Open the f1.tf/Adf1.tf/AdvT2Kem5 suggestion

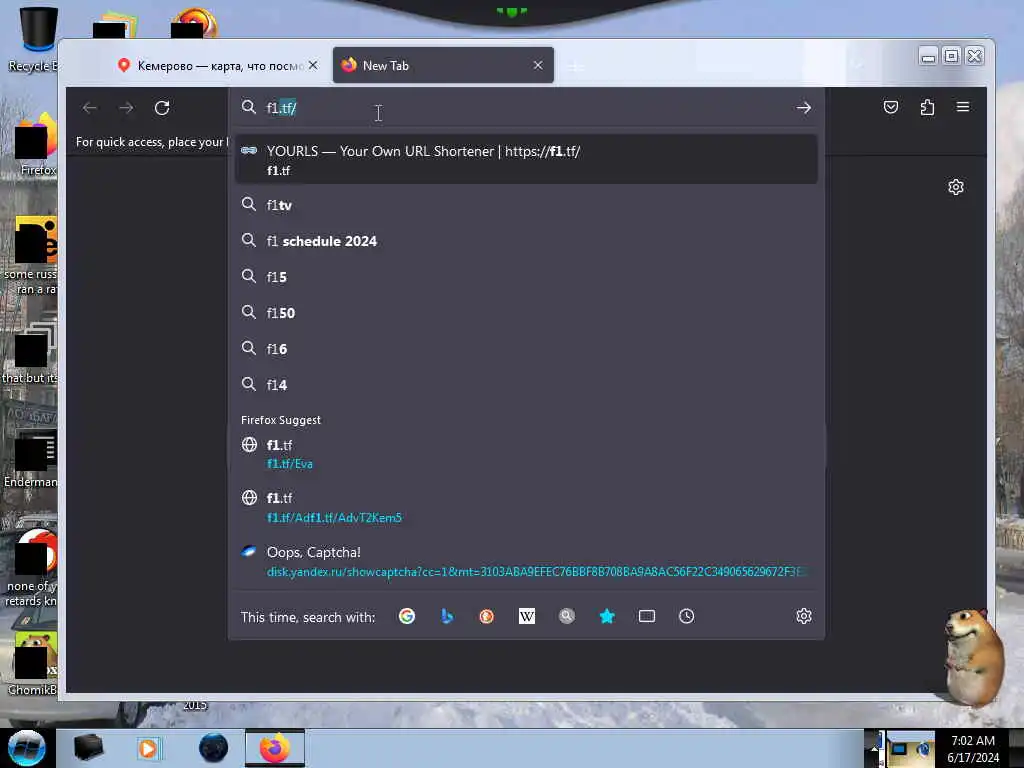coord(526,507)
